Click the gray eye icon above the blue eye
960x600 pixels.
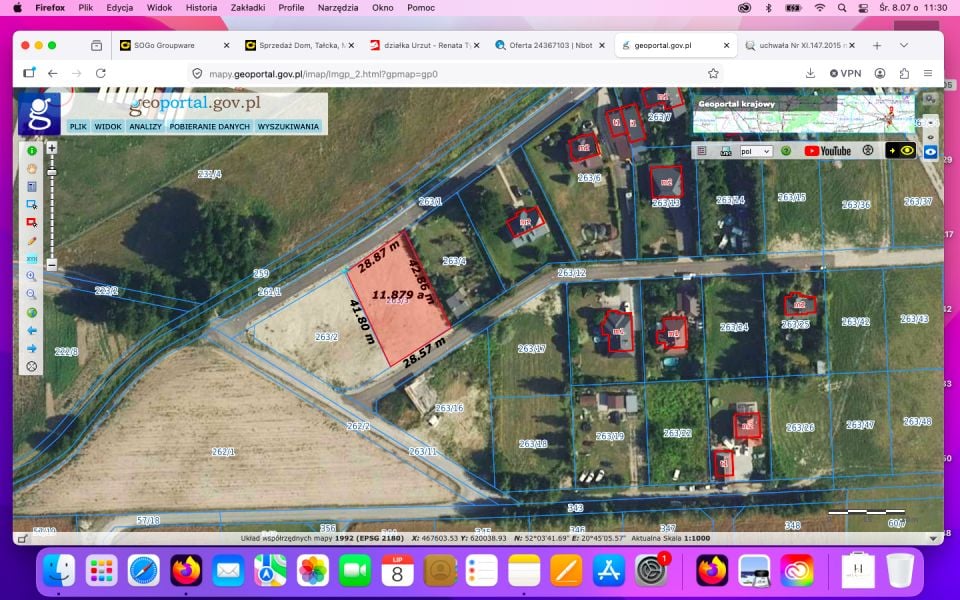(931, 137)
